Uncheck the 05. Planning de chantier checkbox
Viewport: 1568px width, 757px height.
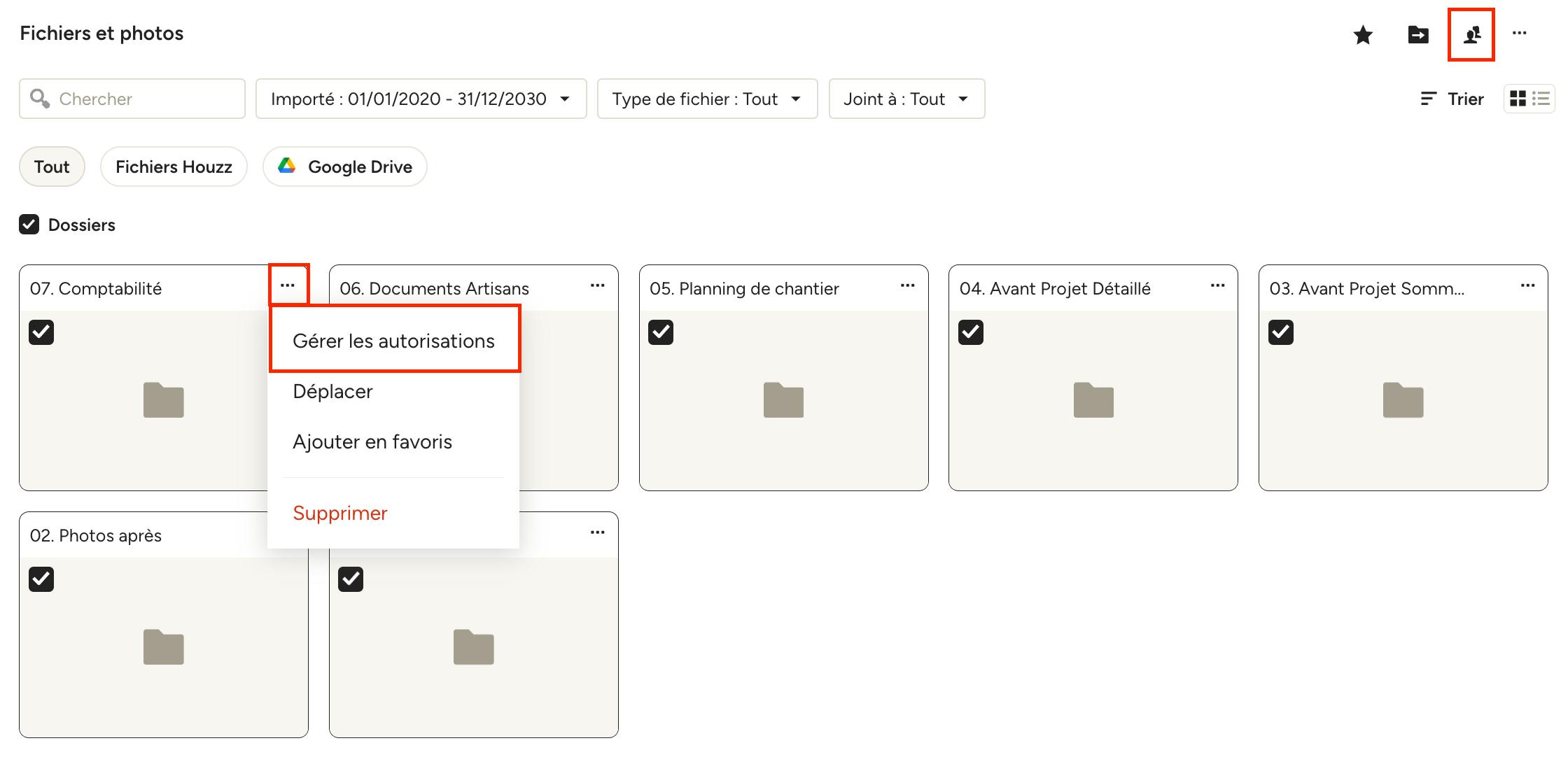tap(661, 332)
